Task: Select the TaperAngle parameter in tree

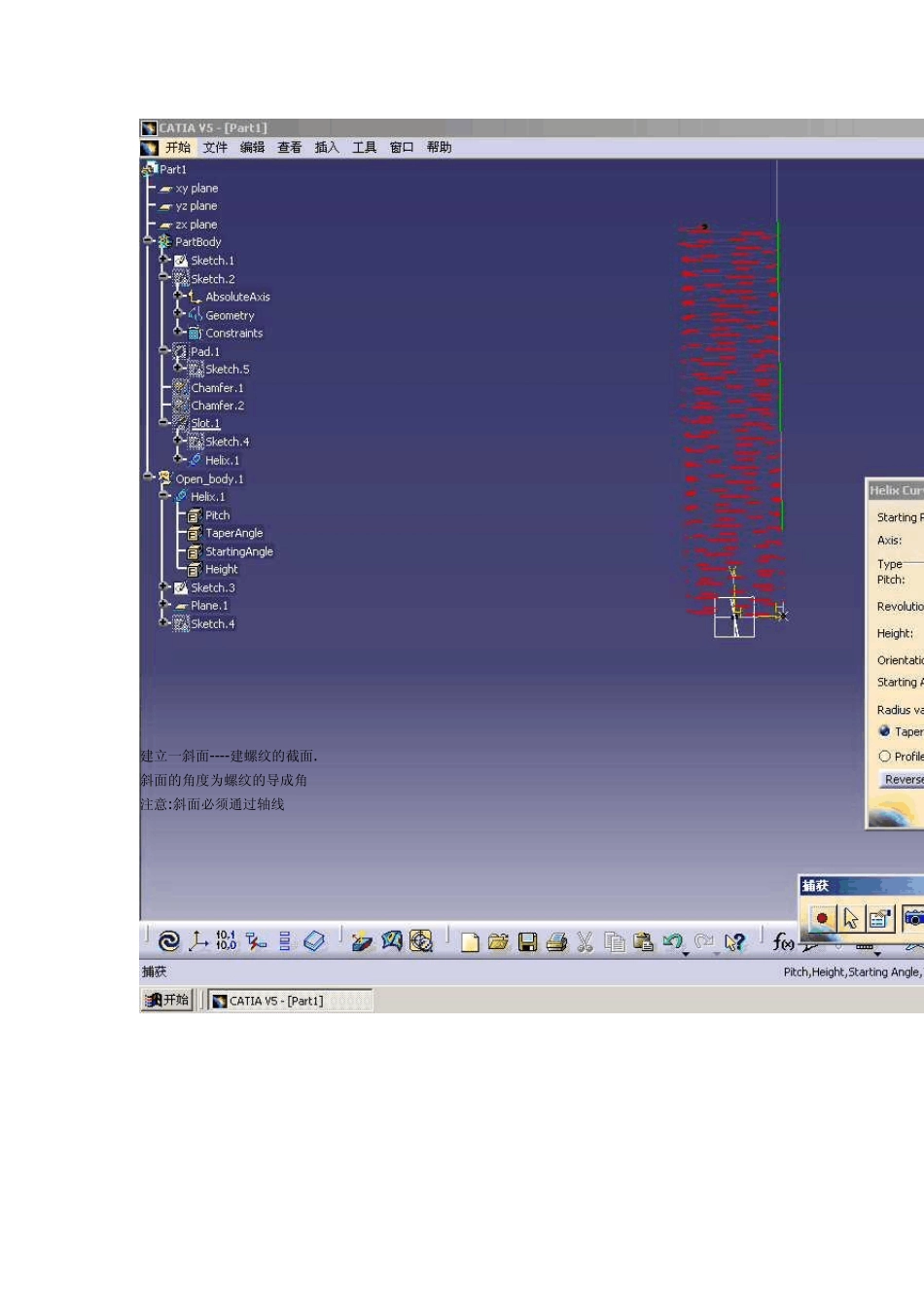Action: [233, 533]
